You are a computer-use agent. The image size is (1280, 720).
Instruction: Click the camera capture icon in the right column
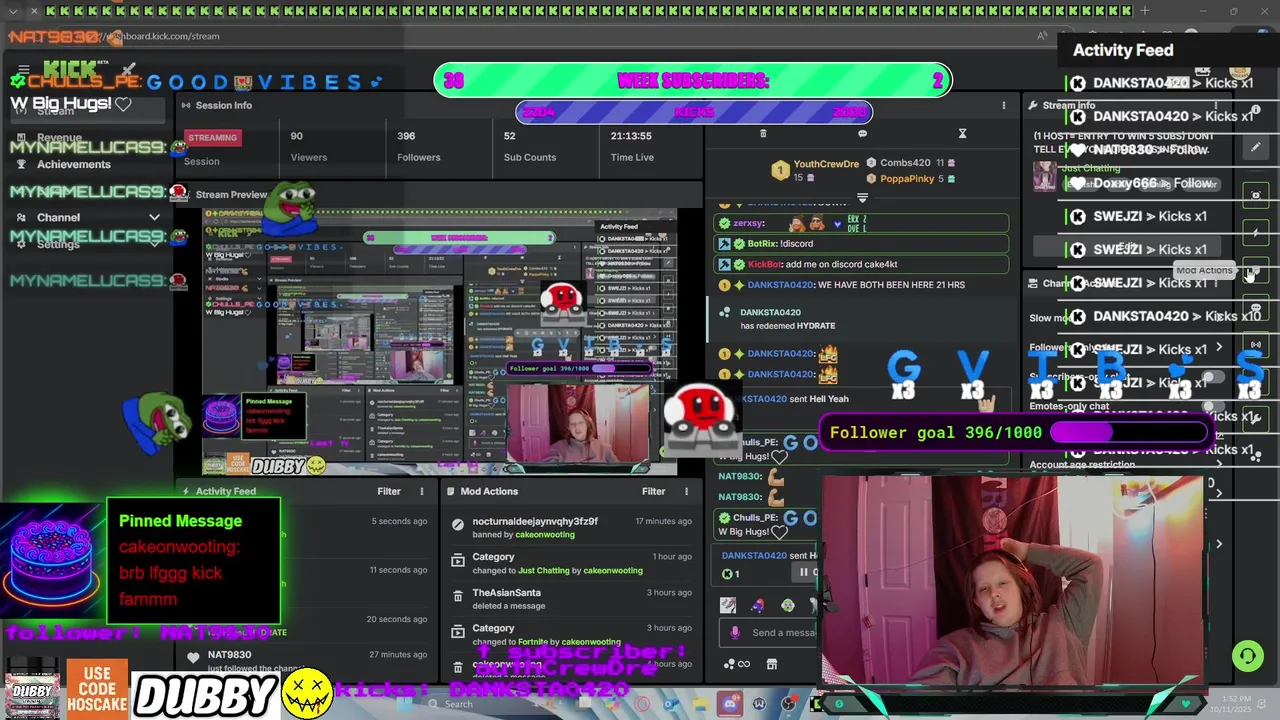tap(1256, 195)
